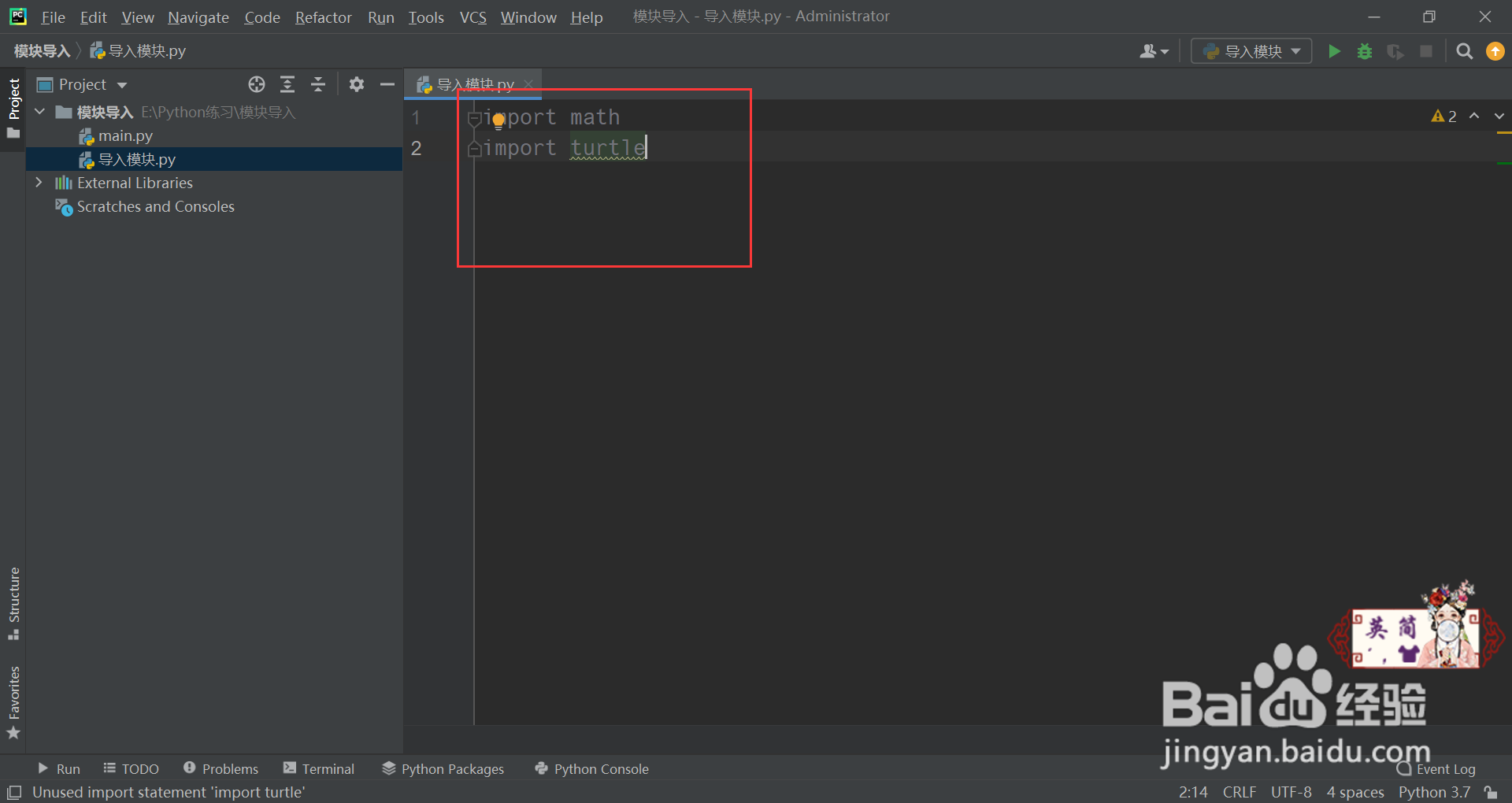Click the orange IDE update arrow icon
The width and height of the screenshot is (1512, 803).
tap(1495, 51)
